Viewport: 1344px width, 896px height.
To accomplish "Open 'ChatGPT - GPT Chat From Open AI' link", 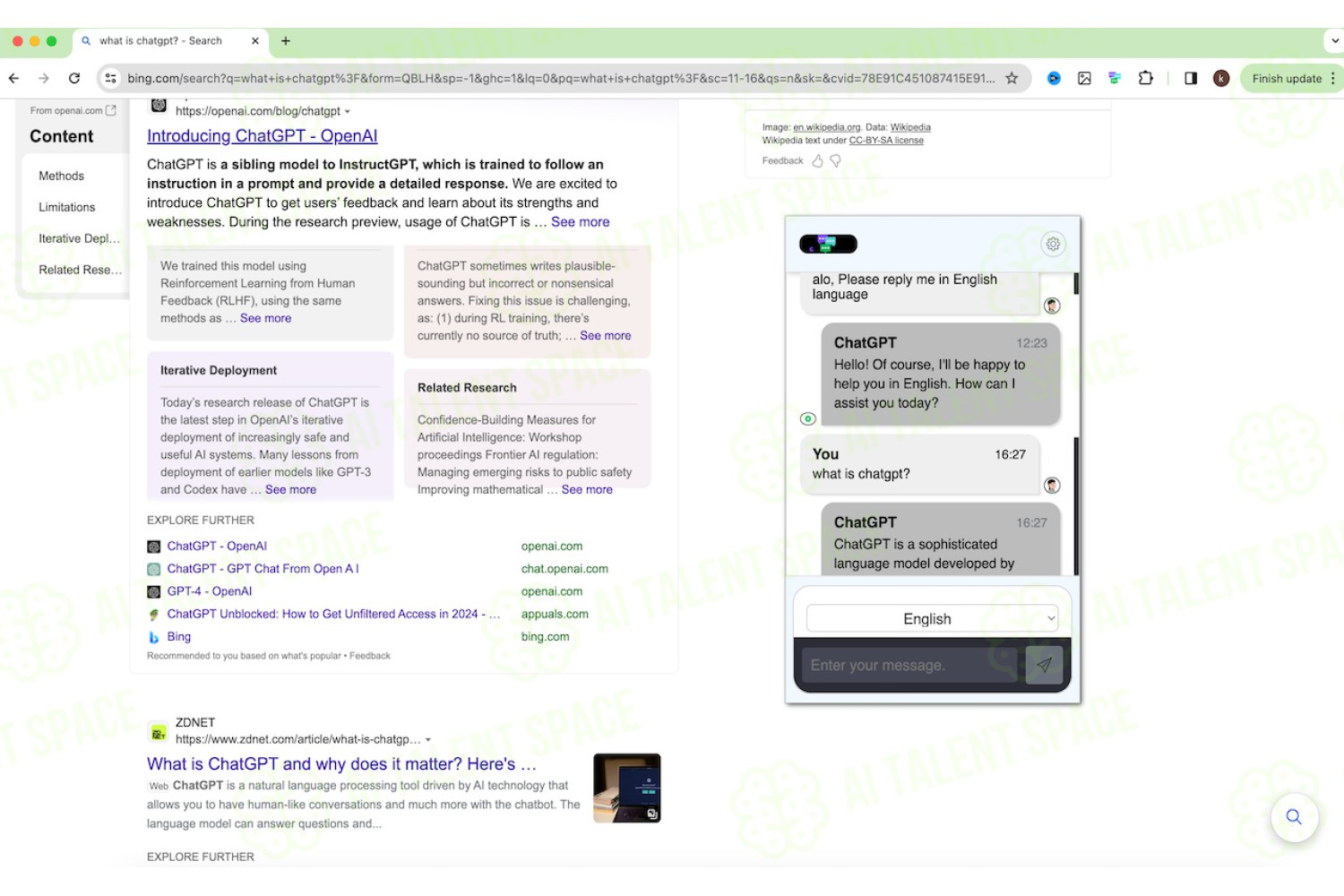I will pos(263,568).
